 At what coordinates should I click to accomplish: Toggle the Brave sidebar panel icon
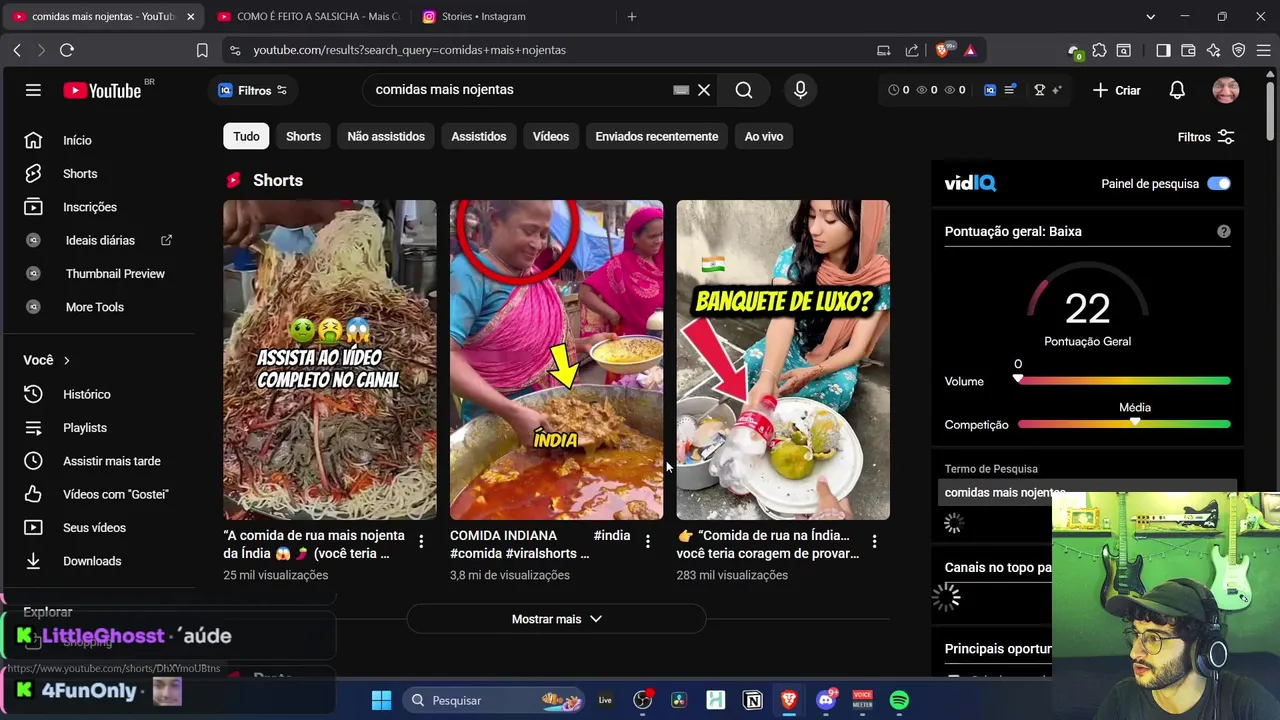point(1163,50)
